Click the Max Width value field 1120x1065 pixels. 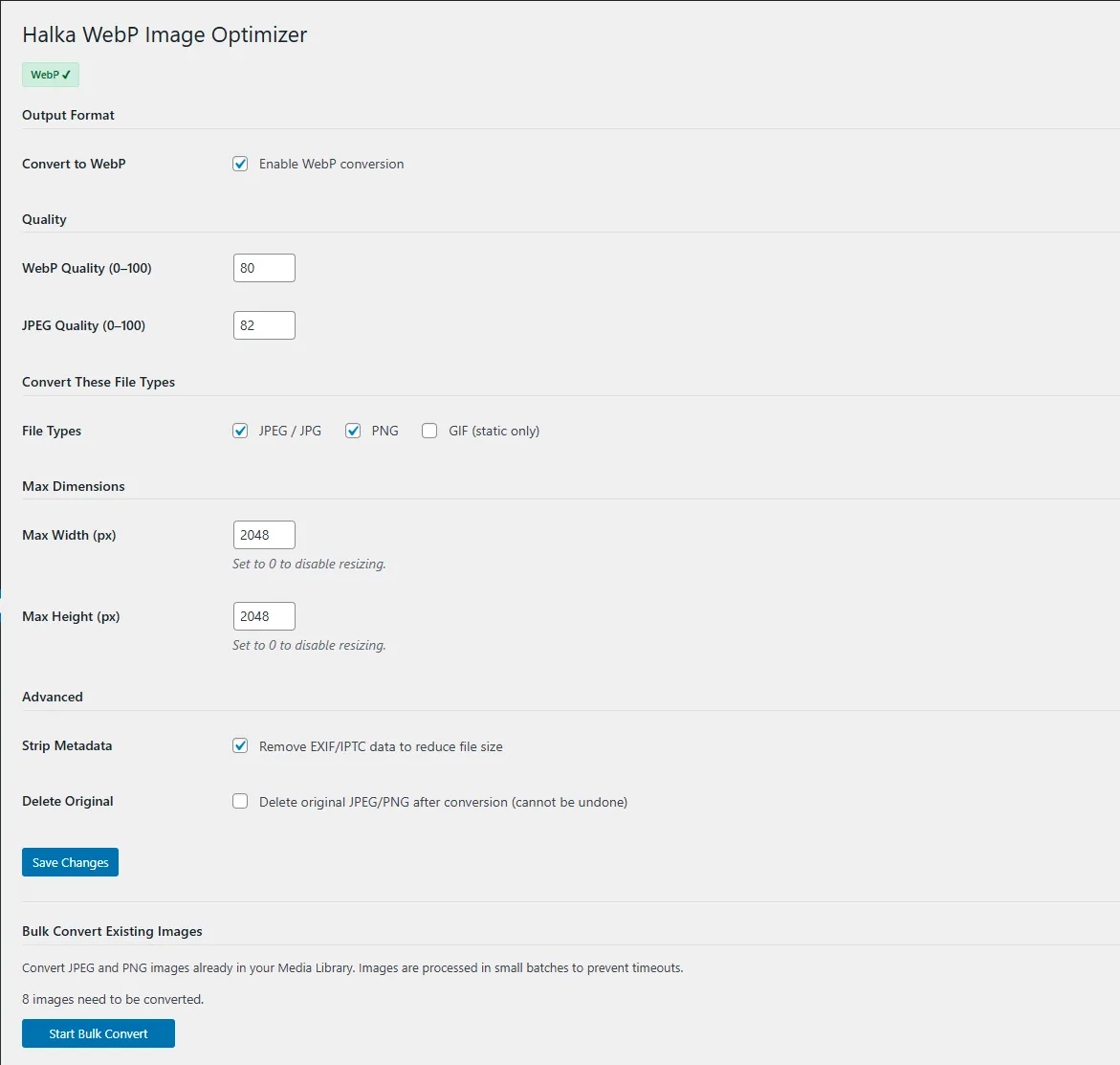[x=264, y=535]
